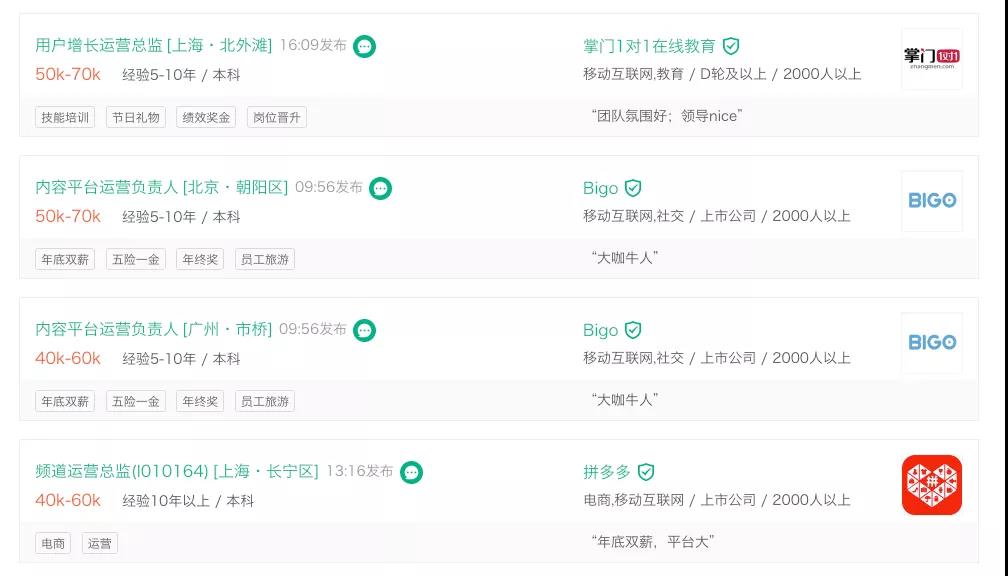Screen dimensions: 1008x576
Task: Open 内容平台运营负责人 [广州·市桥] job title
Action: (154, 329)
